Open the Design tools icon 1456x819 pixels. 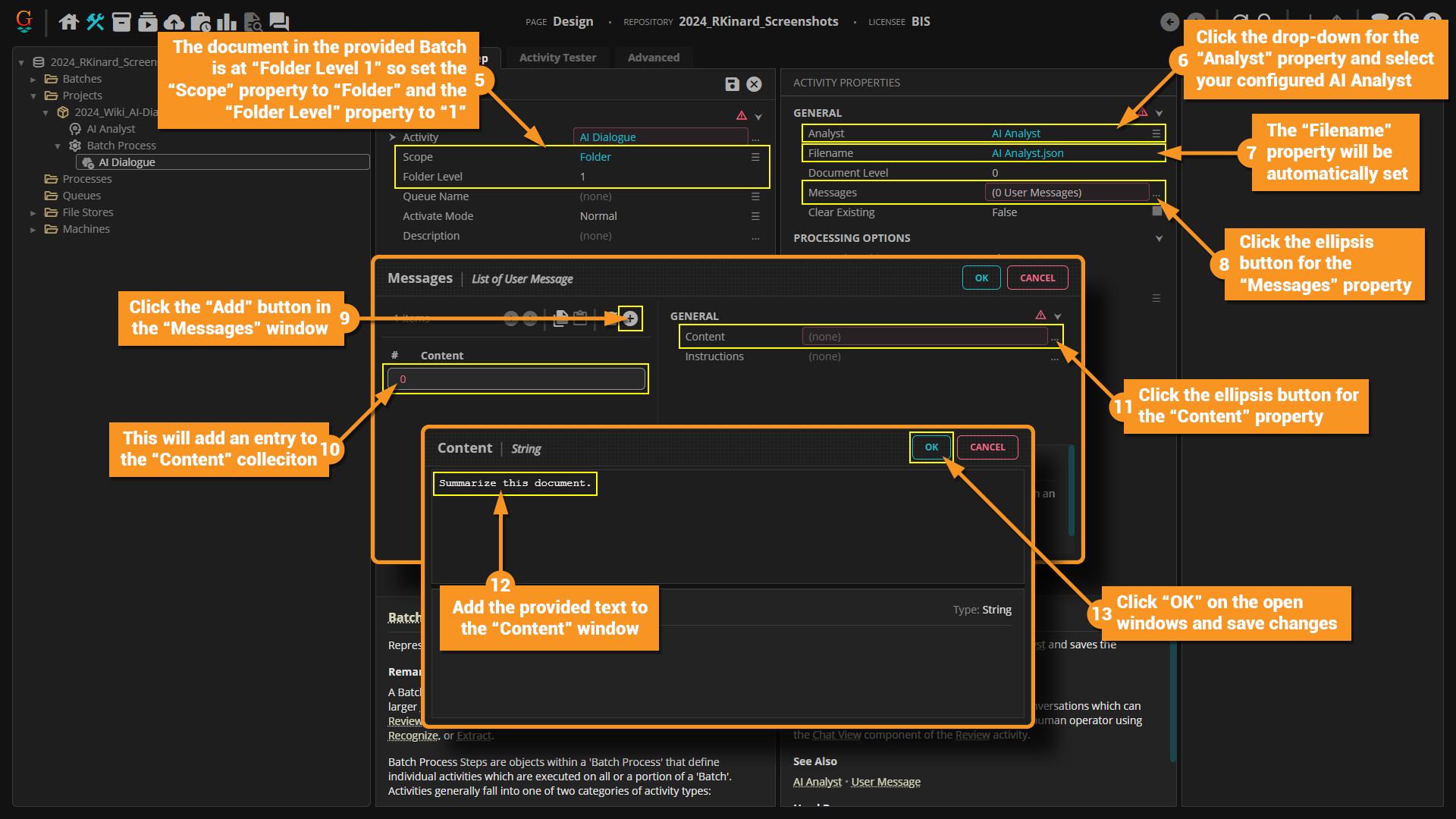[96, 22]
